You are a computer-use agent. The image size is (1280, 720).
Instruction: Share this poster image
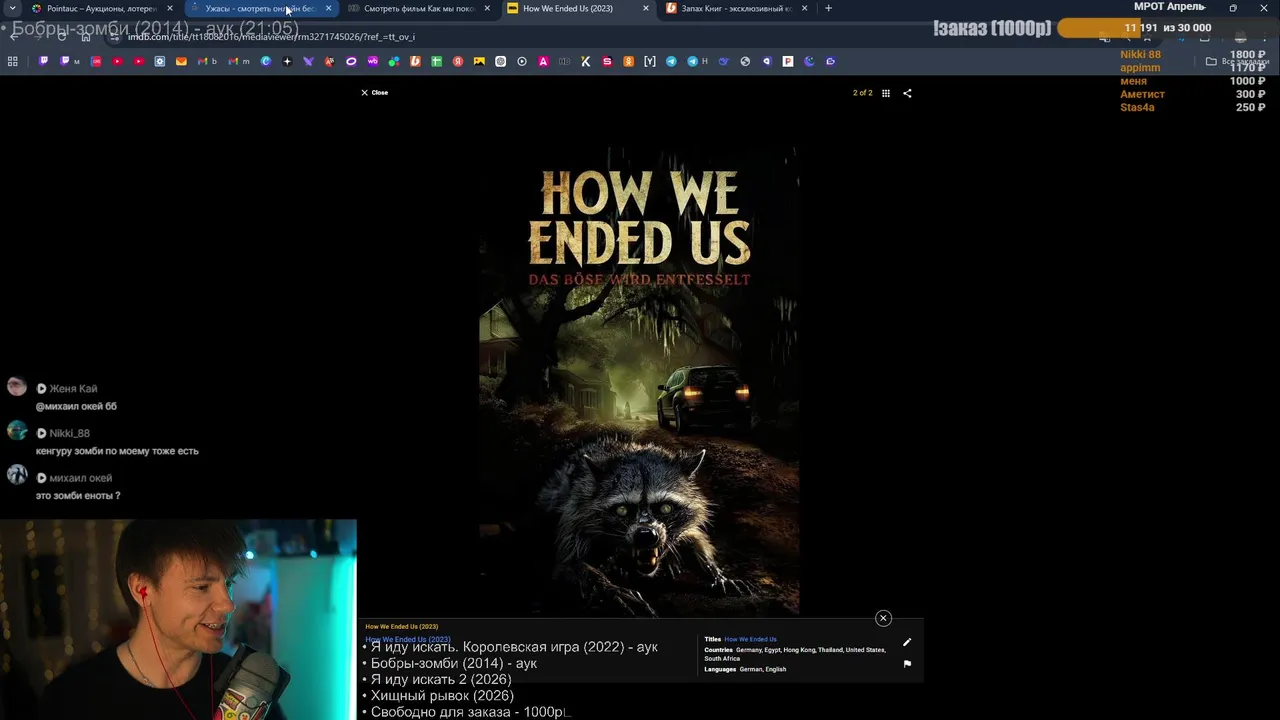907,93
